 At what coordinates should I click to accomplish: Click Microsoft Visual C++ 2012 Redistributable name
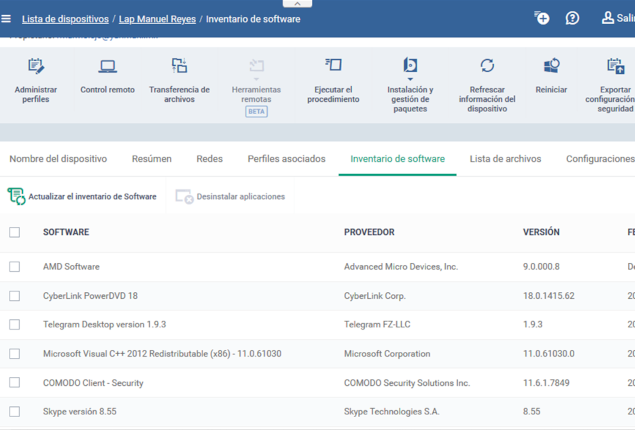[x=162, y=353]
